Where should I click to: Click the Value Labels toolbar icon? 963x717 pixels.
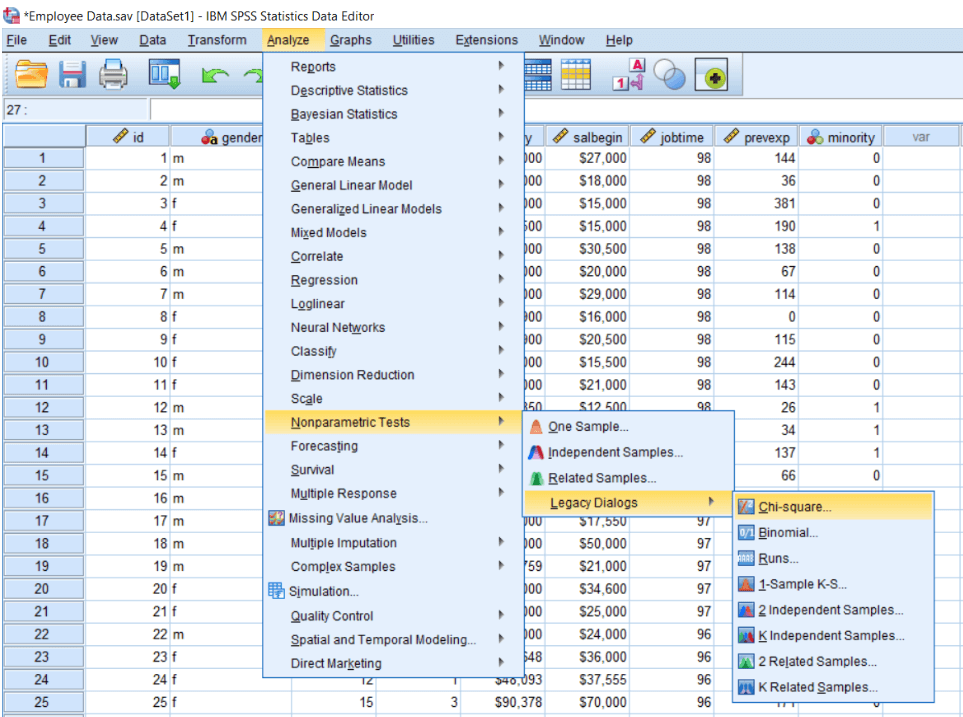point(629,74)
